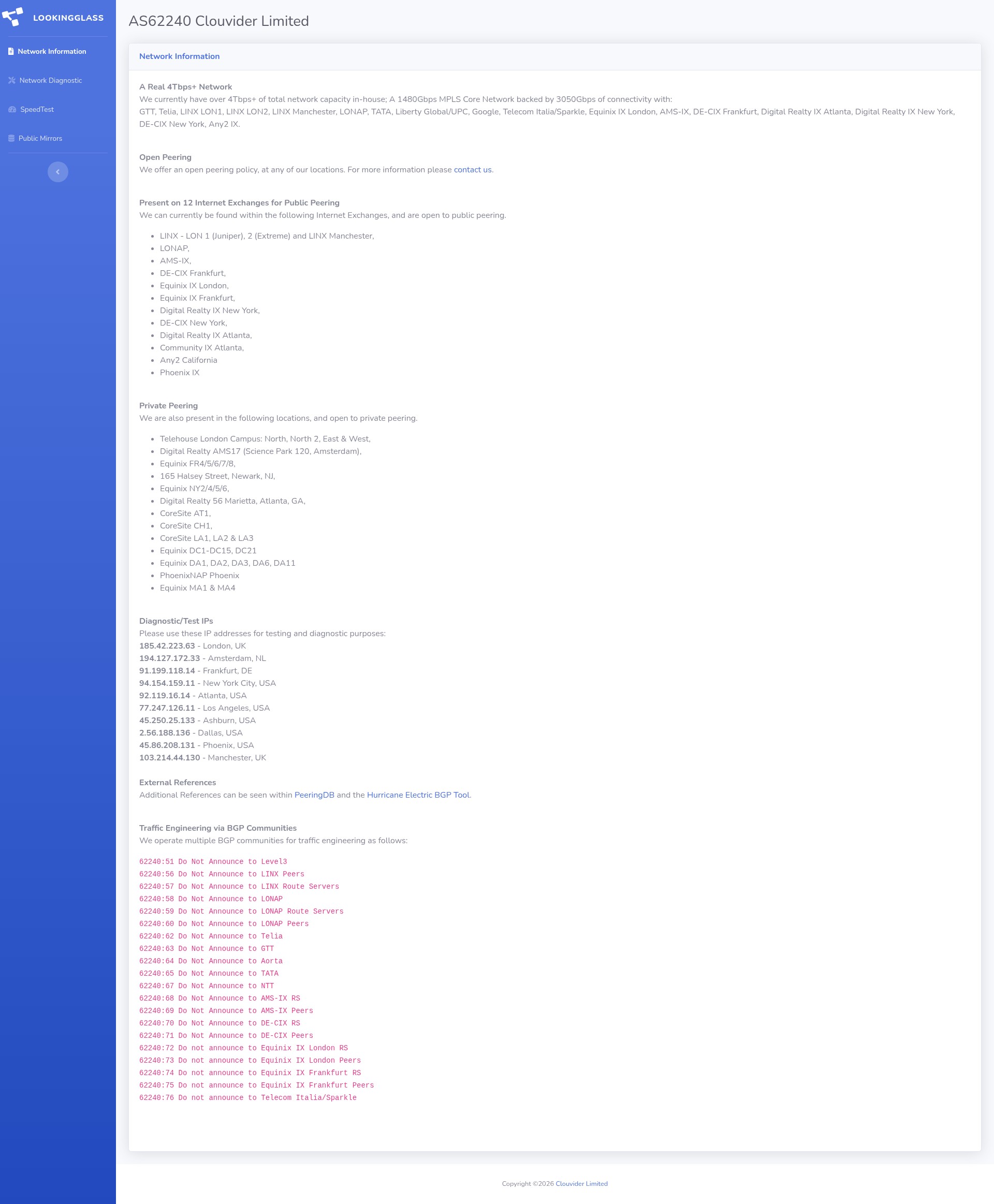The width and height of the screenshot is (994, 1204).
Task: Click '165 Halsey Street, Newark, NJ,' item
Action: [217, 476]
